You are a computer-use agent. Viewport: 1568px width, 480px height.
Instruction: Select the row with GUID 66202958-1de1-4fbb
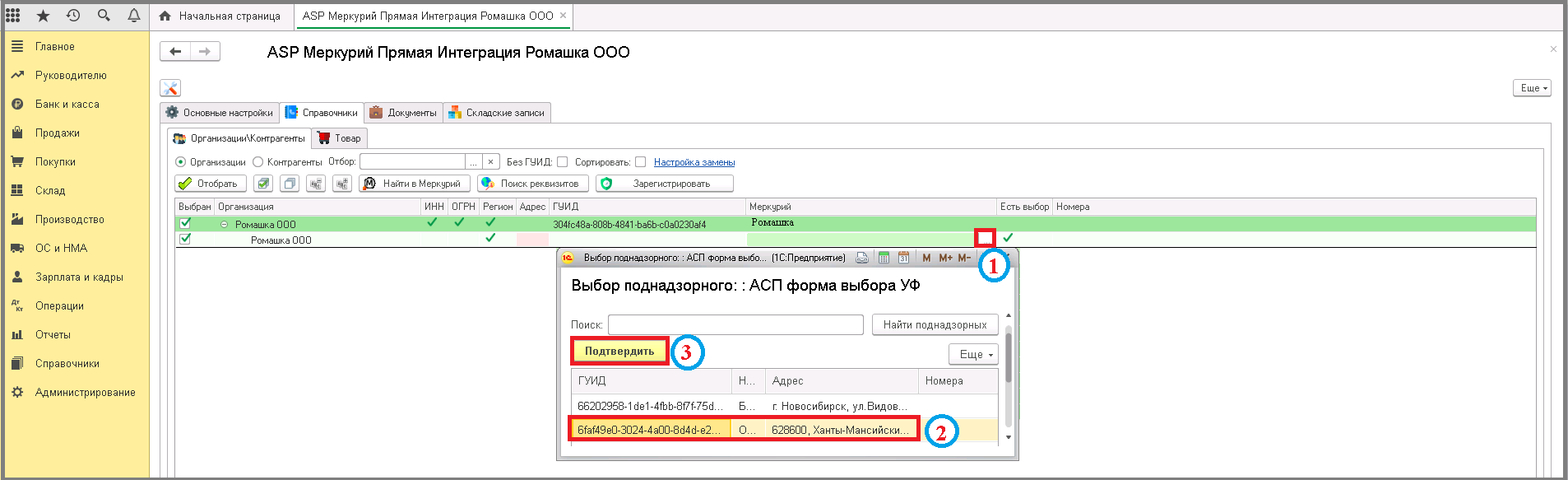785,406
